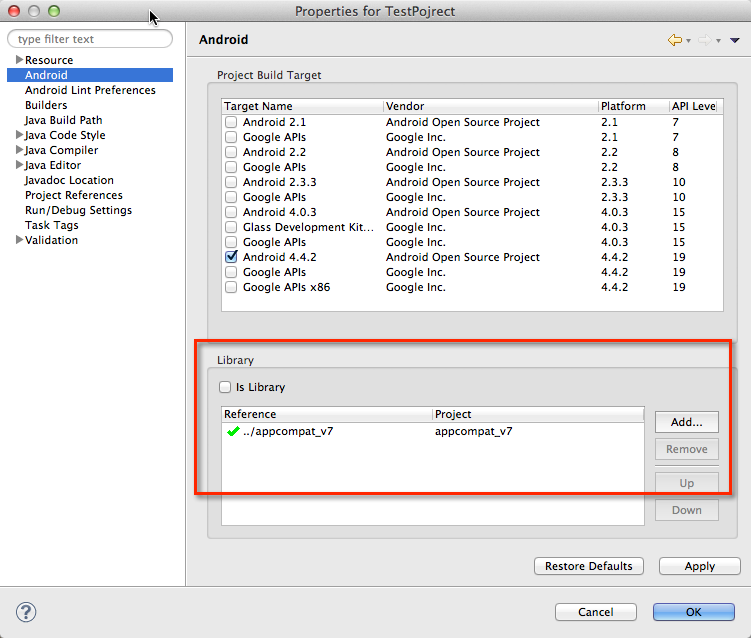
Task: Sort by the Target Name column header
Action: (300, 106)
